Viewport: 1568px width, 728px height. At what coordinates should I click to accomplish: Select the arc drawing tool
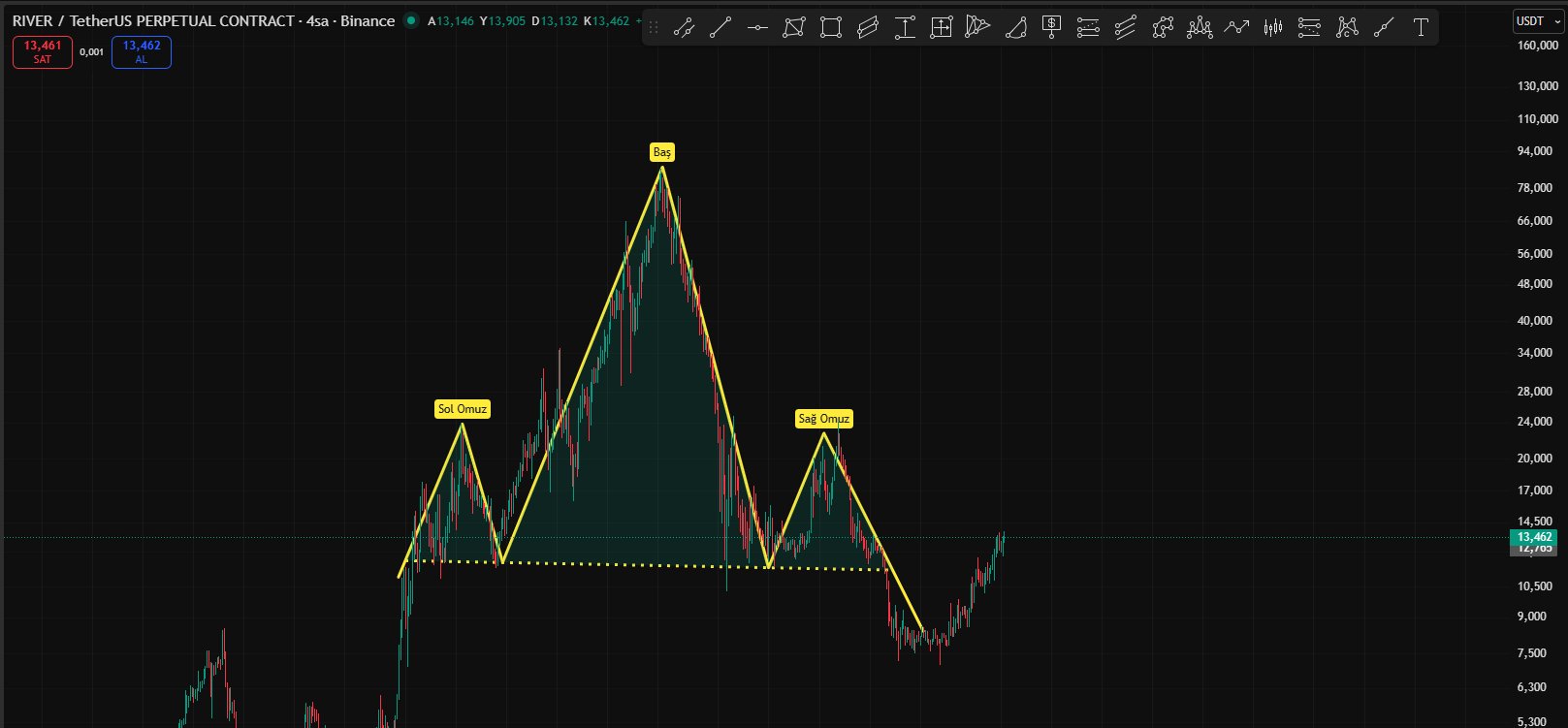(x=1015, y=28)
